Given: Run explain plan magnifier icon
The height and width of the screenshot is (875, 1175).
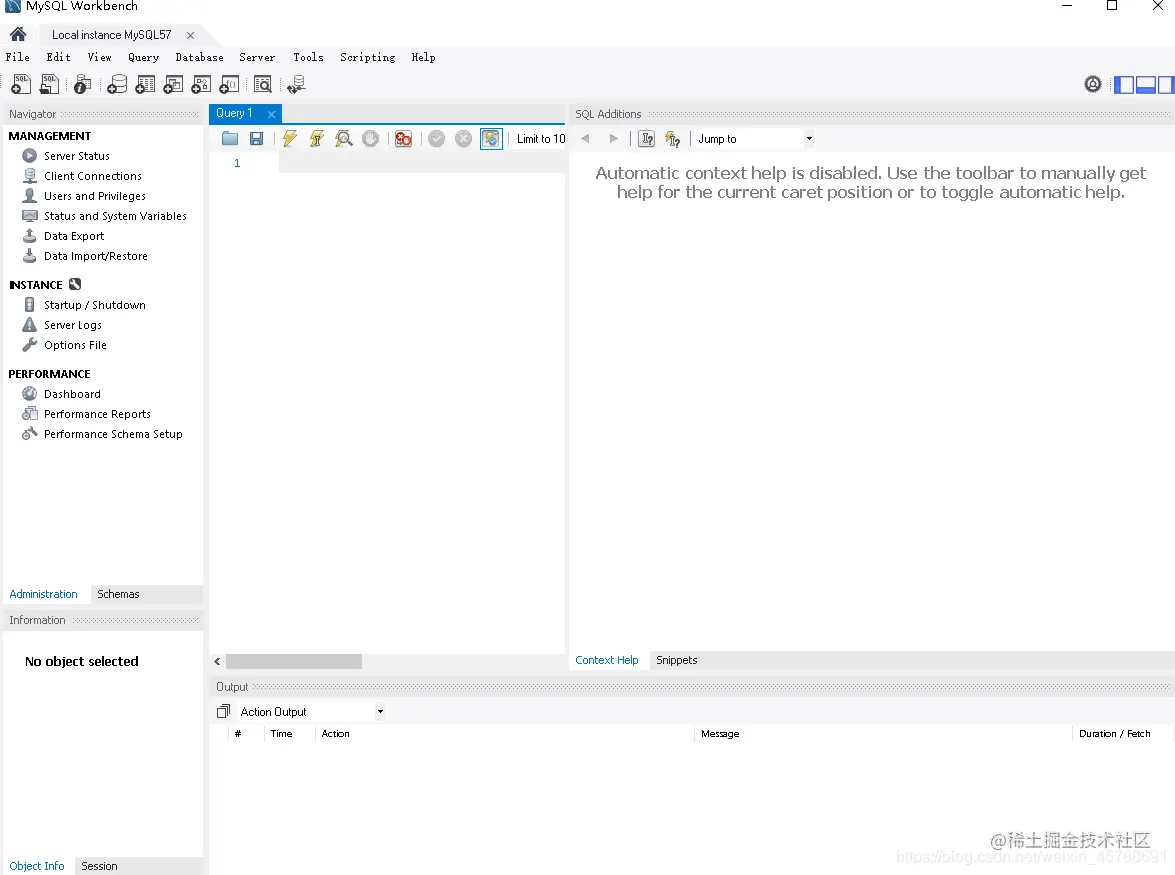Looking at the screenshot, I should pyautogui.click(x=344, y=139).
